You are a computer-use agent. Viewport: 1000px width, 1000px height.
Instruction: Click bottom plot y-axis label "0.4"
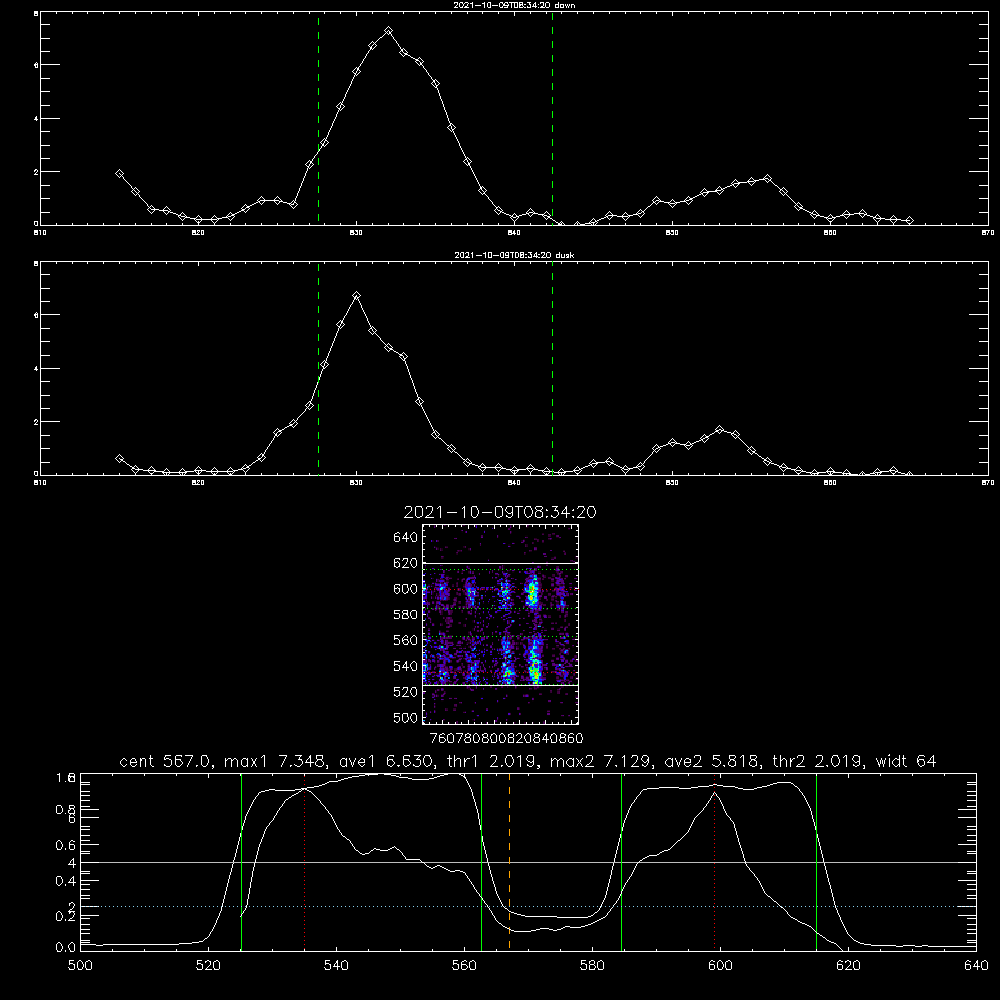[66, 881]
